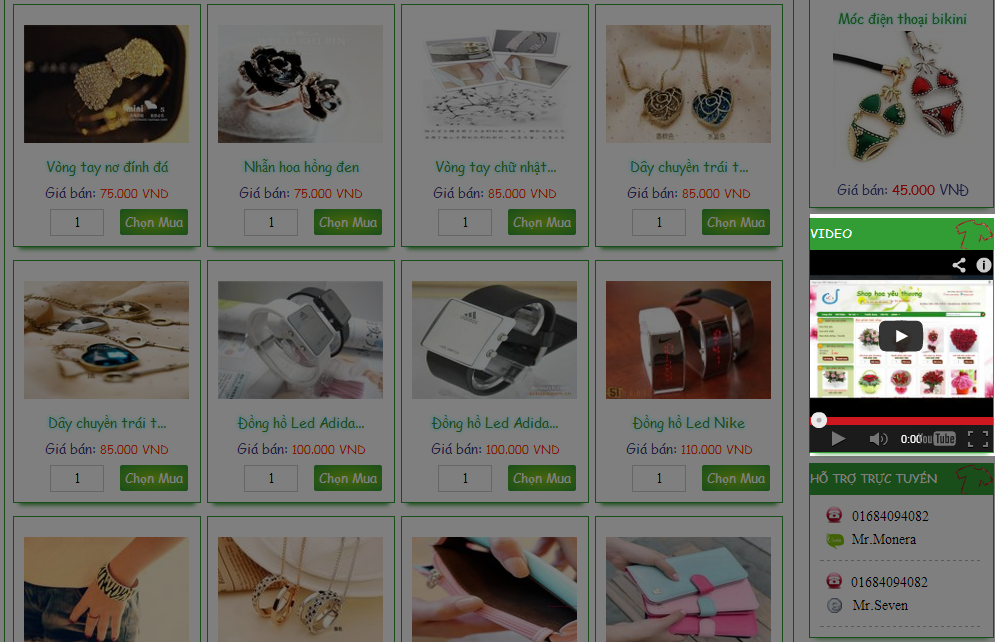Viewport: 995px width, 642px height.
Task: Click the video progress slider handle
Action: [x=819, y=420]
